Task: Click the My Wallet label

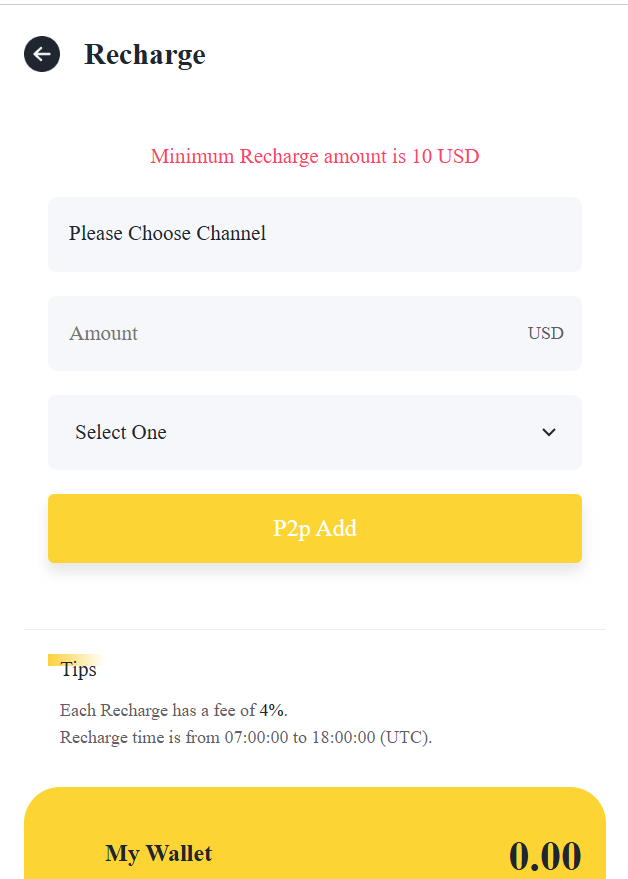Action: pos(159,853)
